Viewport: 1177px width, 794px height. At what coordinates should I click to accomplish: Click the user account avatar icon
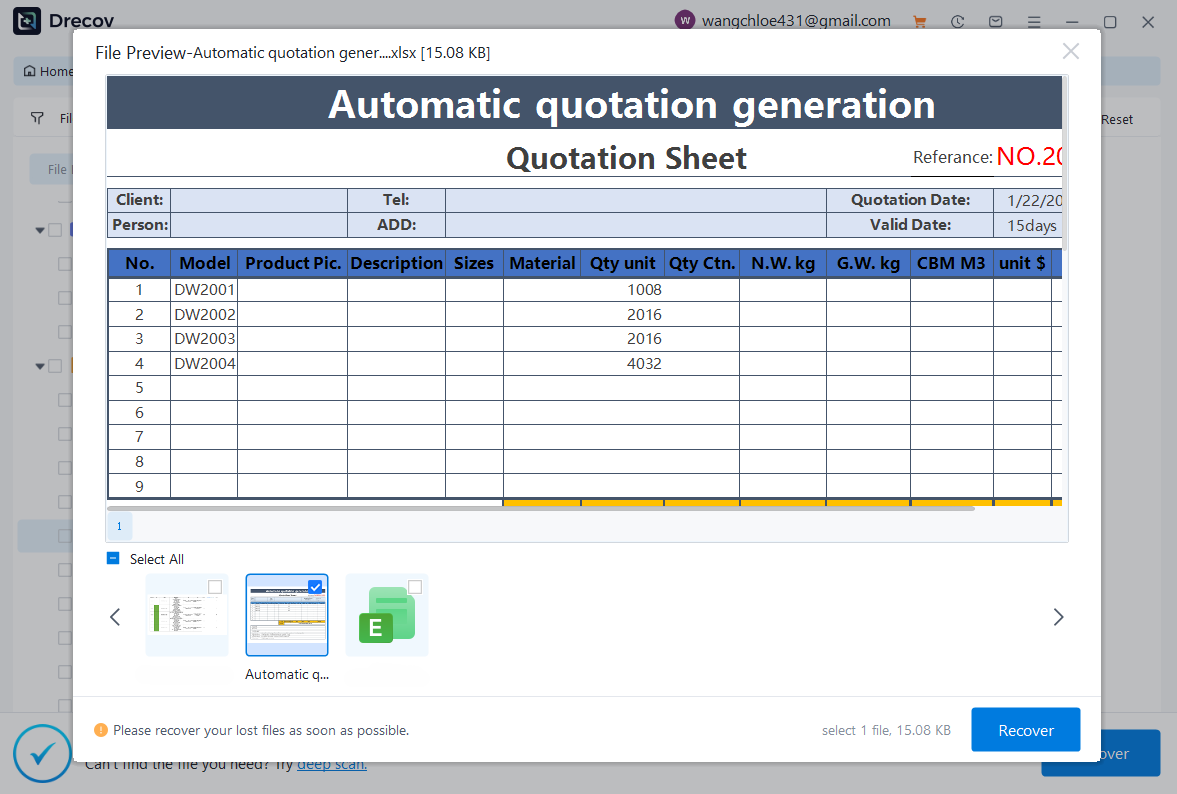pyautogui.click(x=684, y=20)
